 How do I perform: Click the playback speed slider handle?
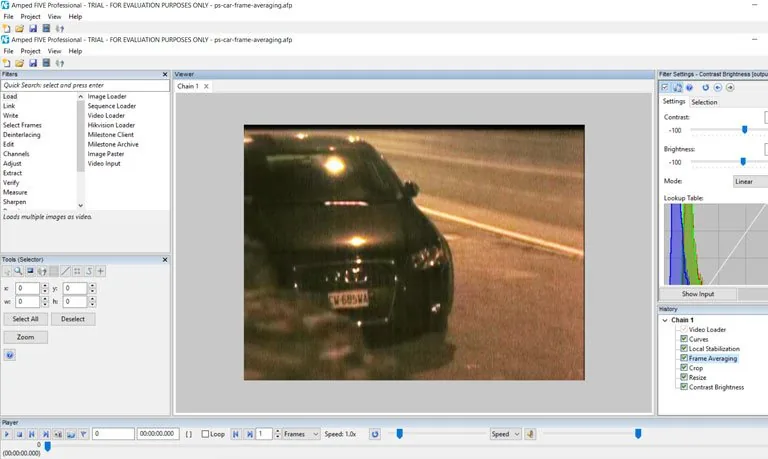(x=399, y=434)
